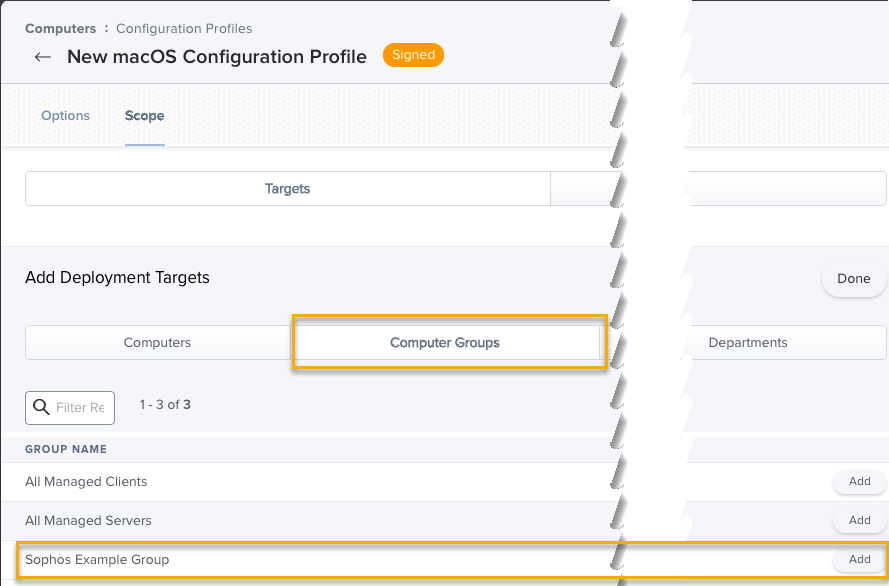Screen dimensions: 889x586
Task: Go to the Computers breadcrumb
Action: [60, 29]
